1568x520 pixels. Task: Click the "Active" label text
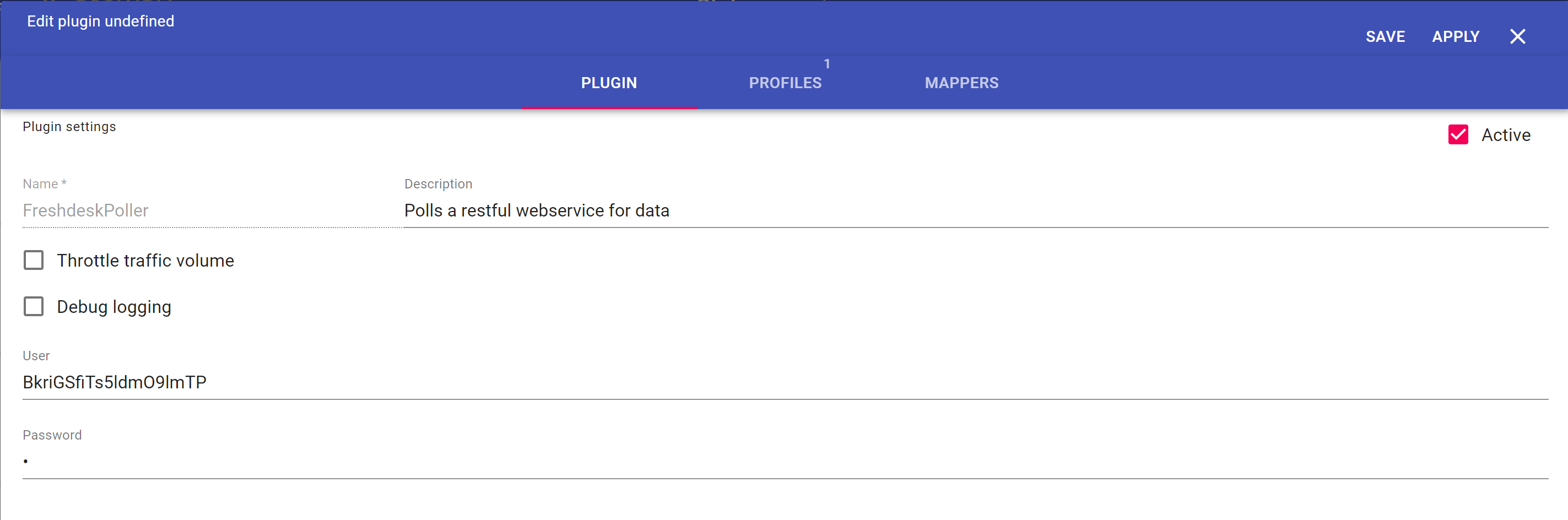coord(1505,135)
